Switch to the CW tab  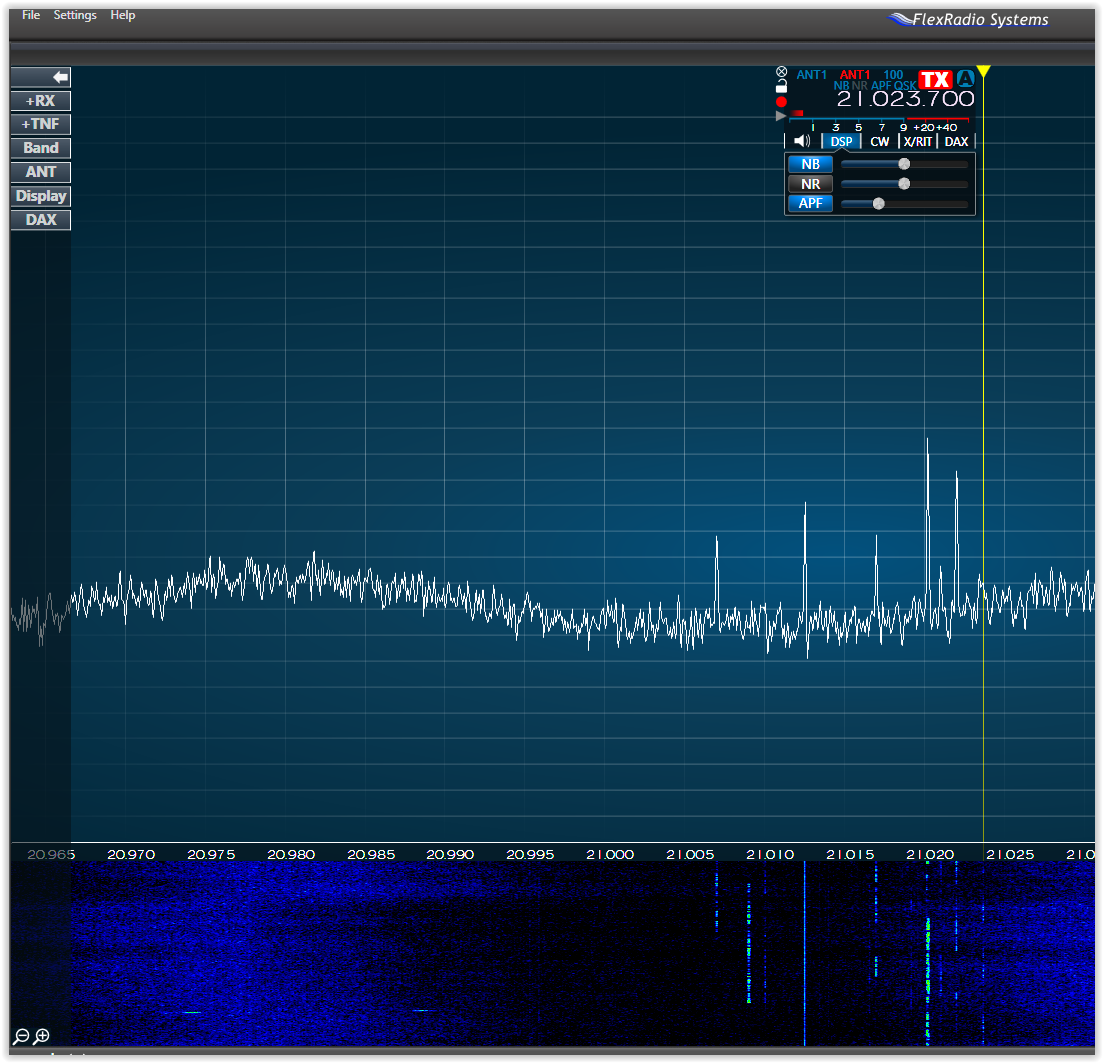click(879, 141)
